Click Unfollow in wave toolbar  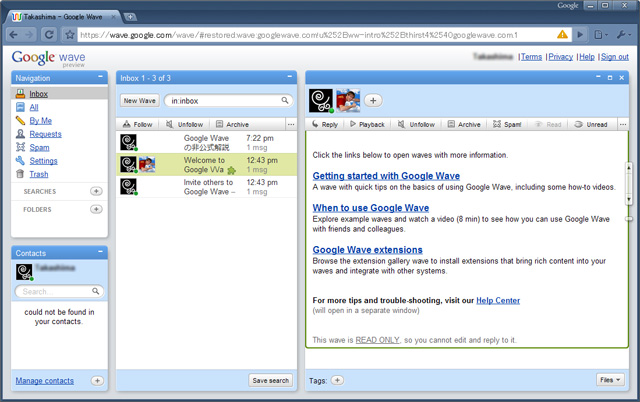(x=416, y=124)
